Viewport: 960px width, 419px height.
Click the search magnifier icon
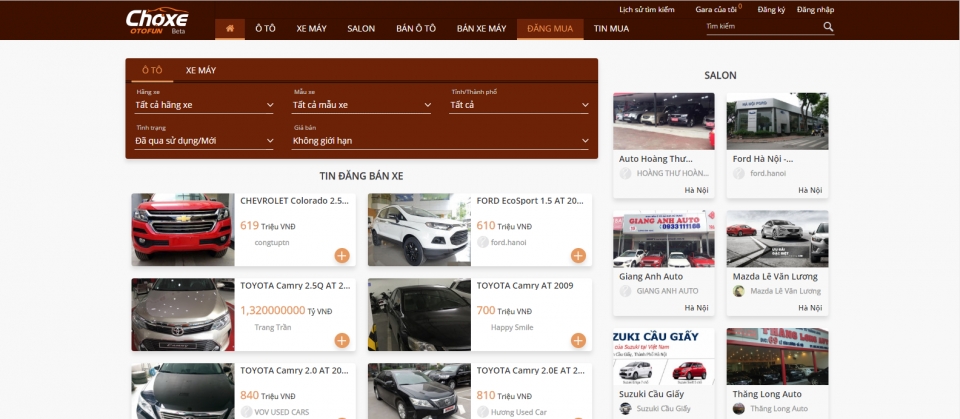click(828, 26)
